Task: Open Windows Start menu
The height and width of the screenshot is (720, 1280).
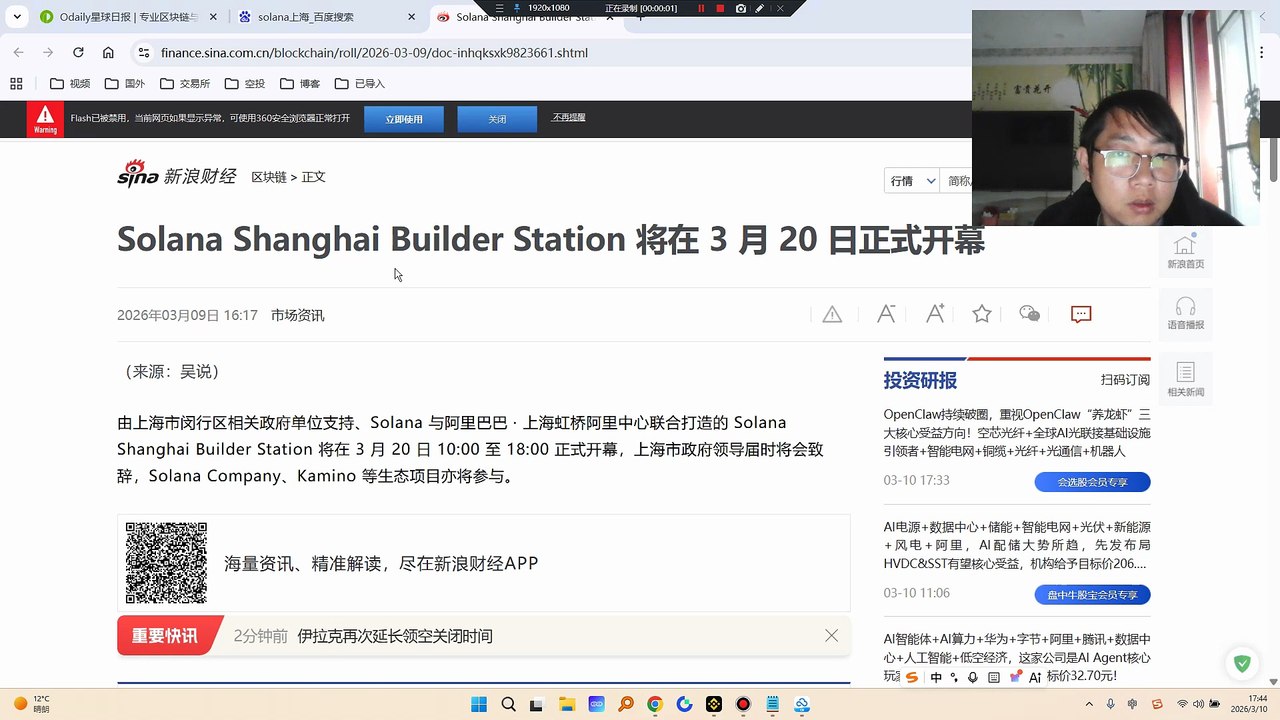Action: pos(478,704)
